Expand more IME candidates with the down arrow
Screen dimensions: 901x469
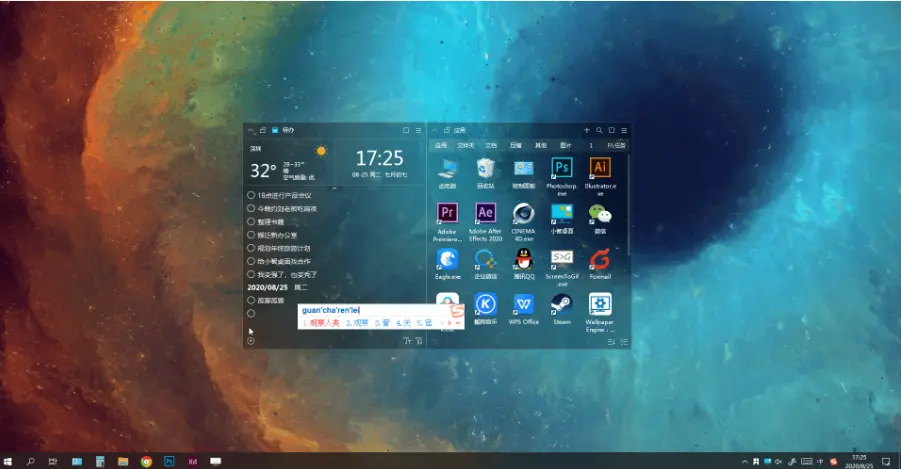(458, 323)
